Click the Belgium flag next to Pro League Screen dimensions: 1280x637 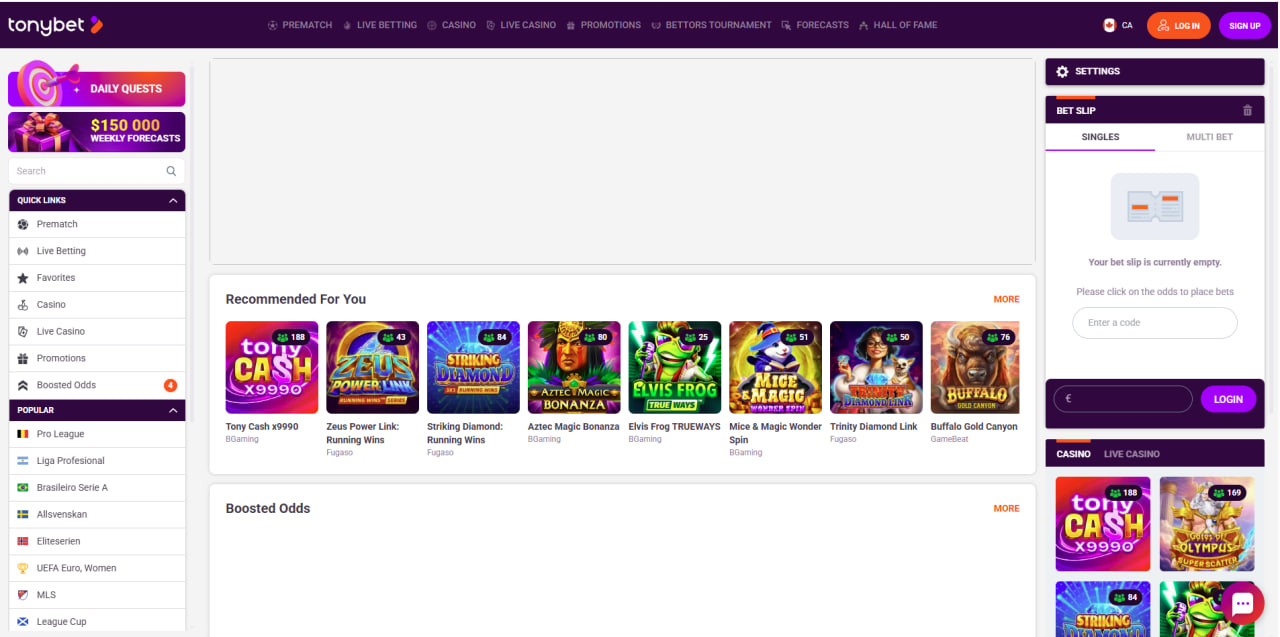tap(23, 434)
